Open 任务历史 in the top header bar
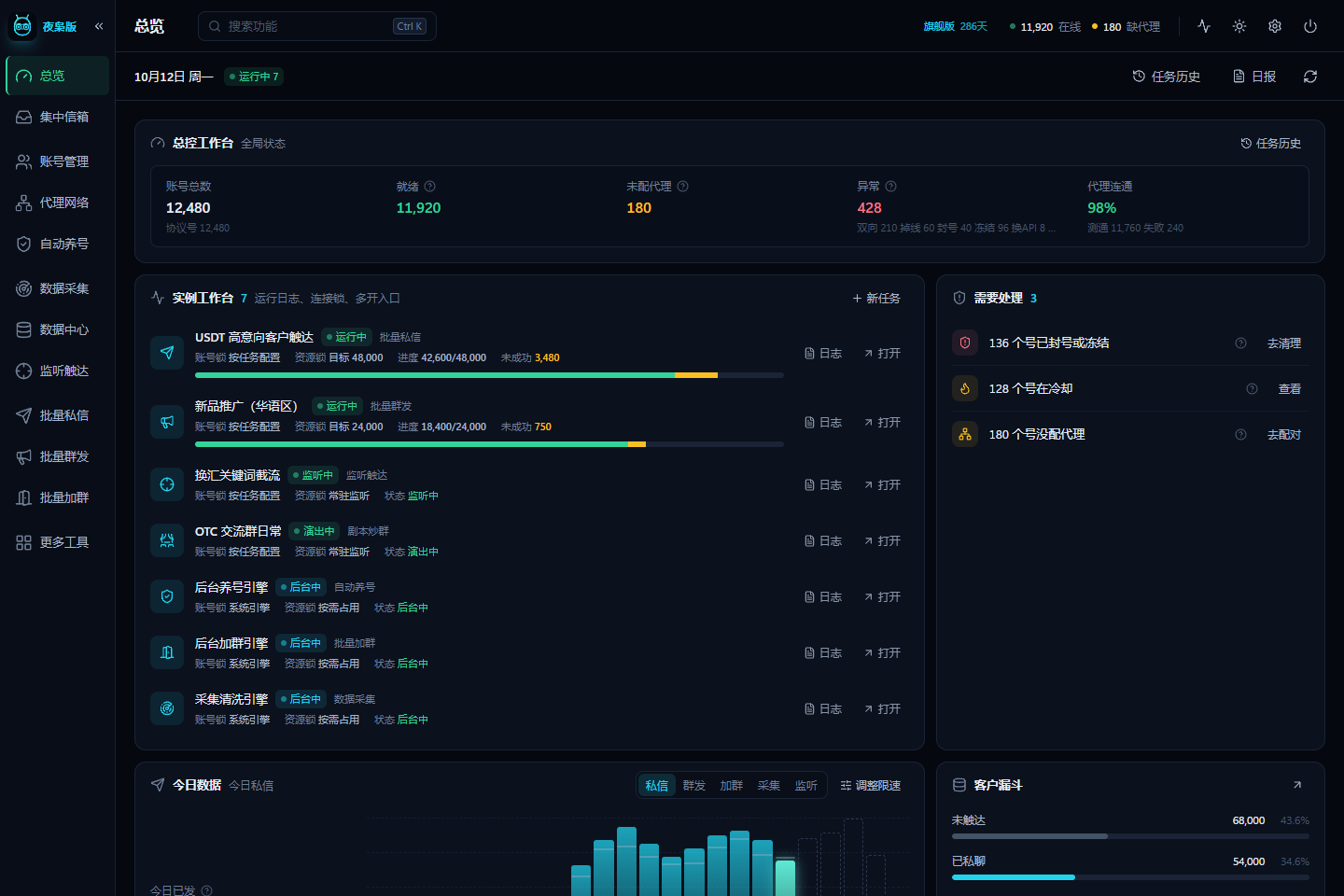1344x896 pixels. (1167, 77)
